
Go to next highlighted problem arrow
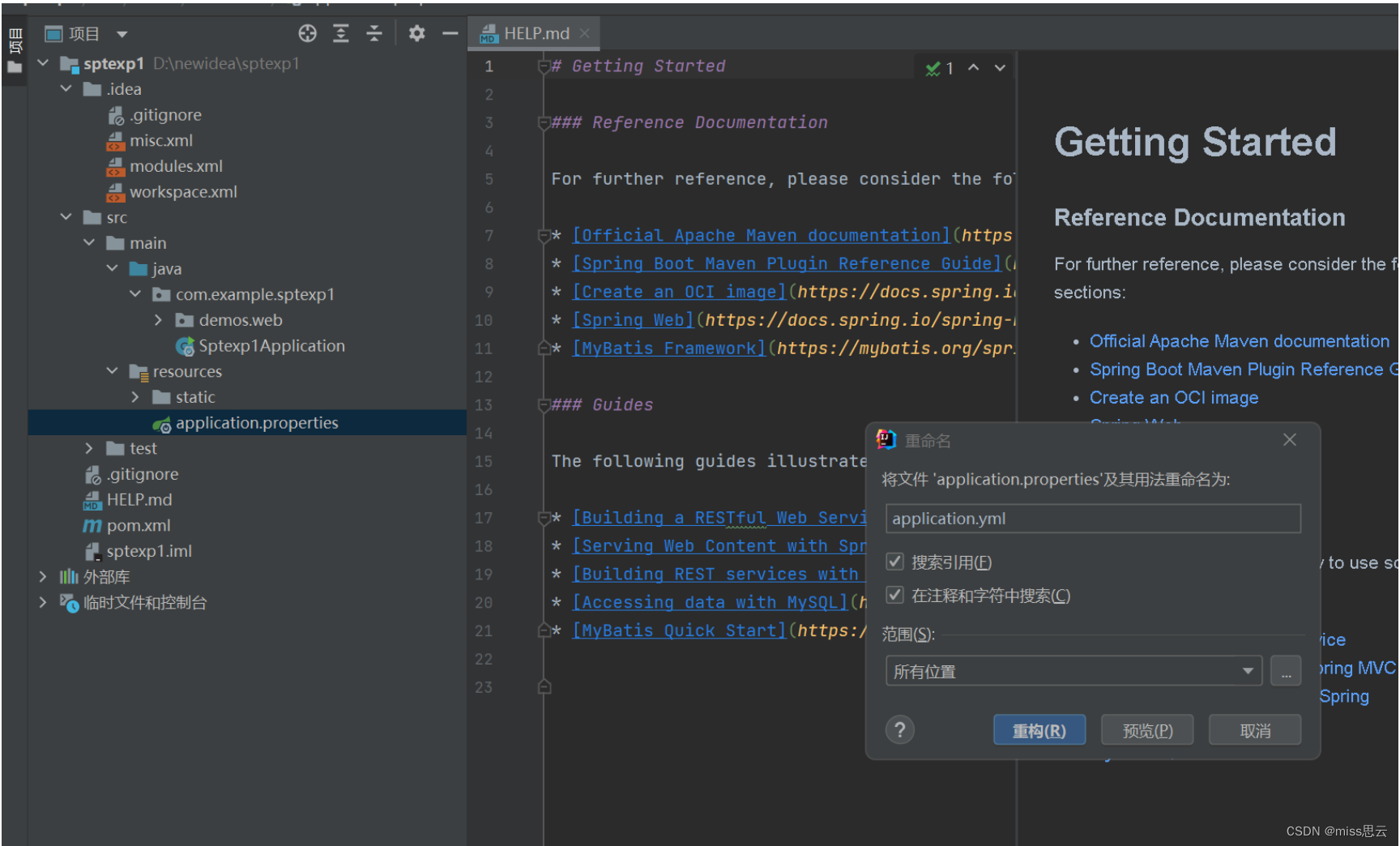1000,68
